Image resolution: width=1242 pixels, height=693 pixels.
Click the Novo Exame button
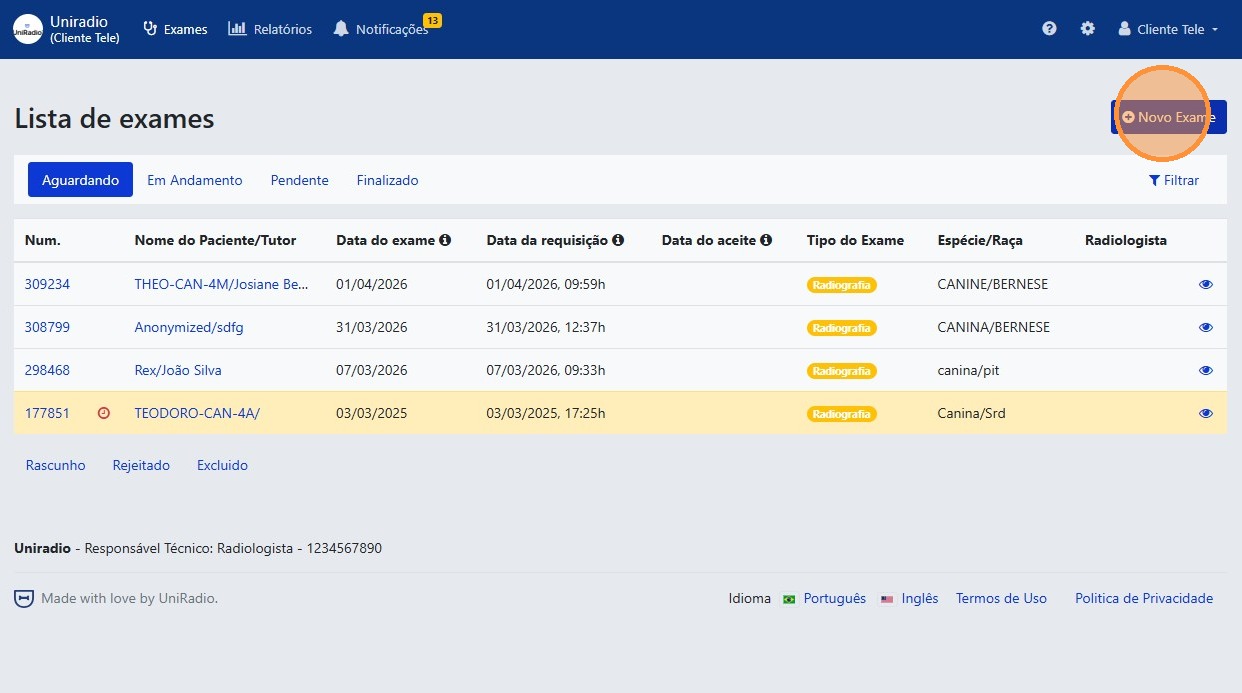pyautogui.click(x=1168, y=117)
